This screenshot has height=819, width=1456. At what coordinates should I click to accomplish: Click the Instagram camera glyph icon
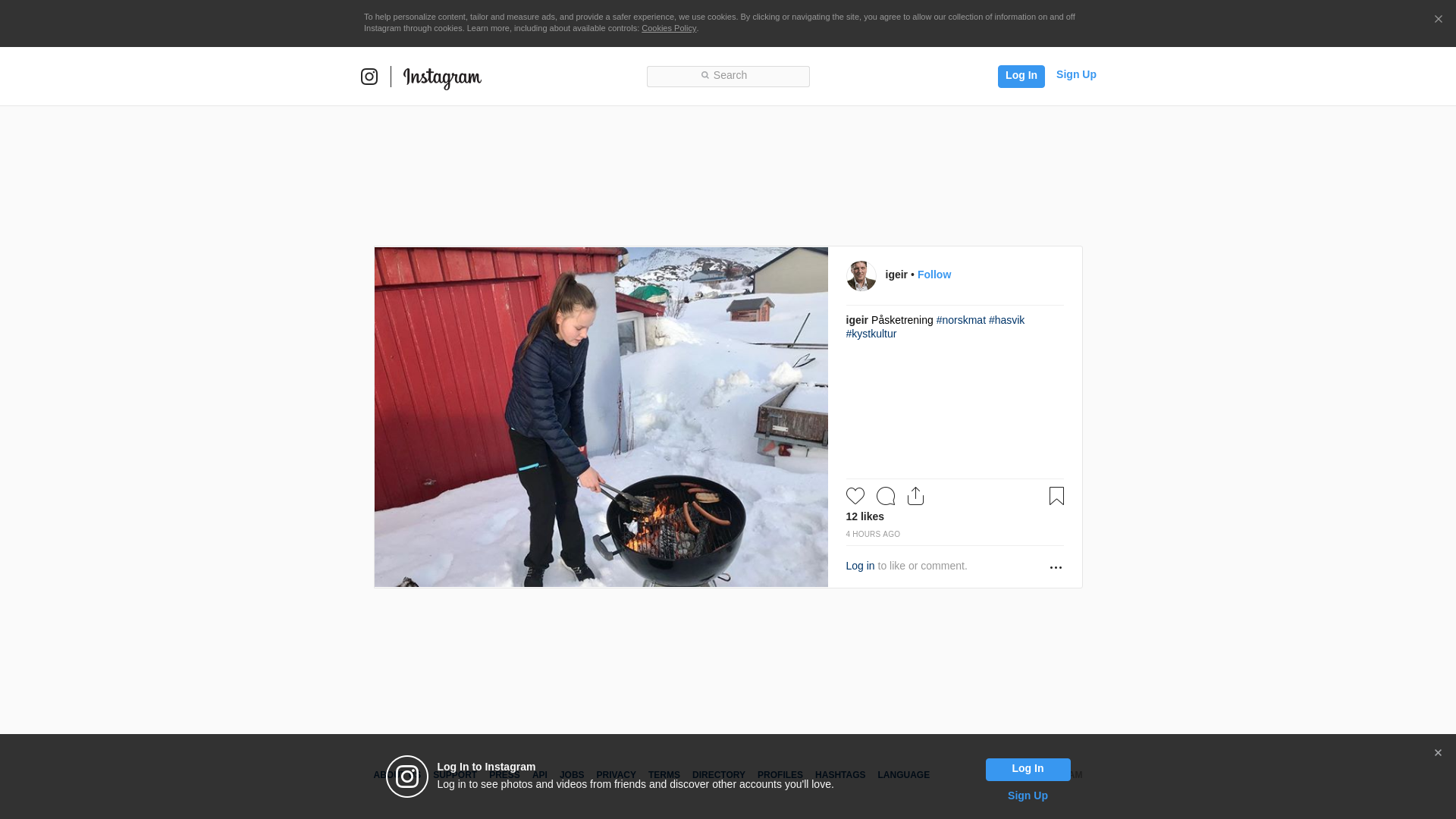coord(369,77)
